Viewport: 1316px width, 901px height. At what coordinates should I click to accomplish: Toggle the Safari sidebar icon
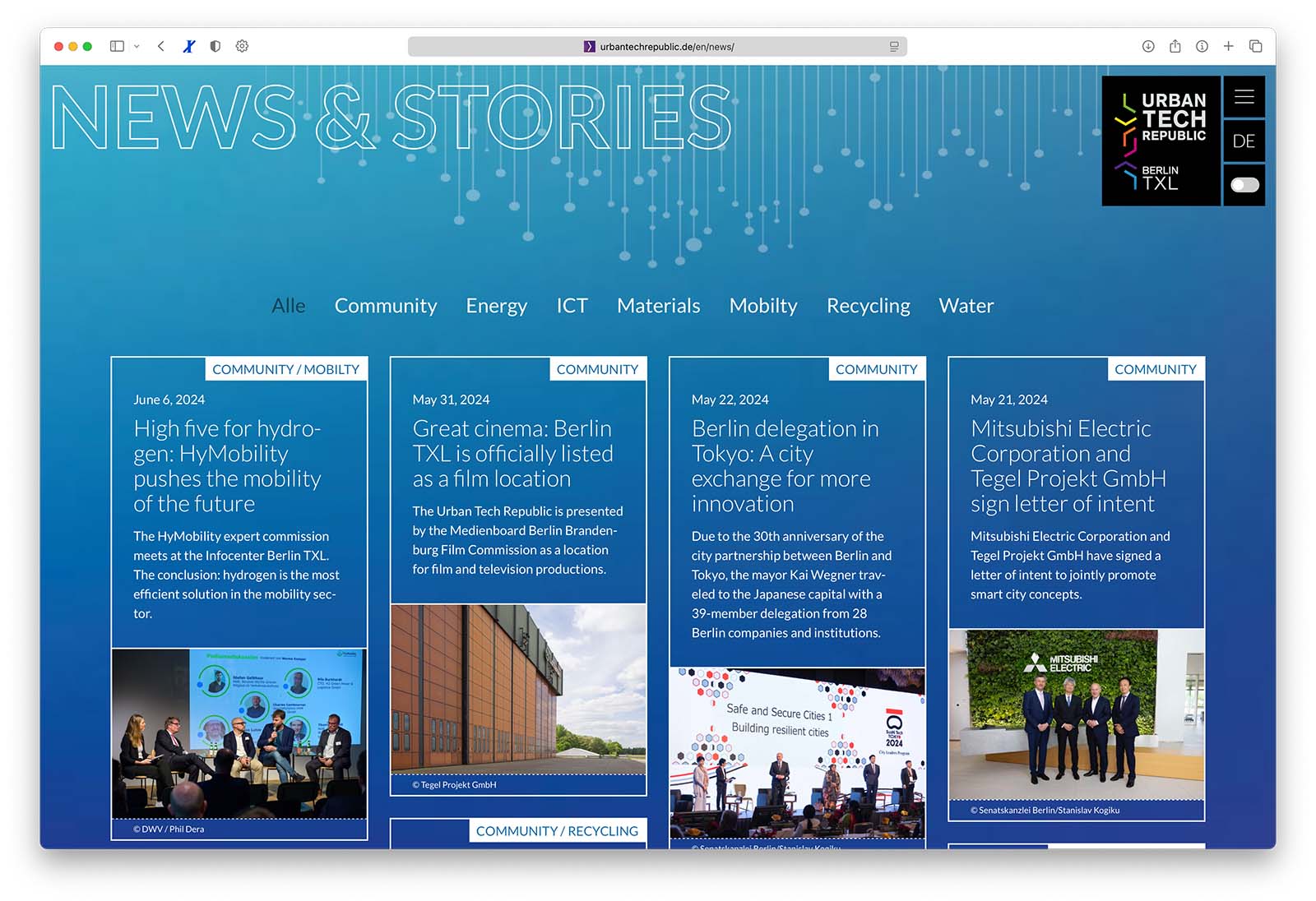coord(117,46)
